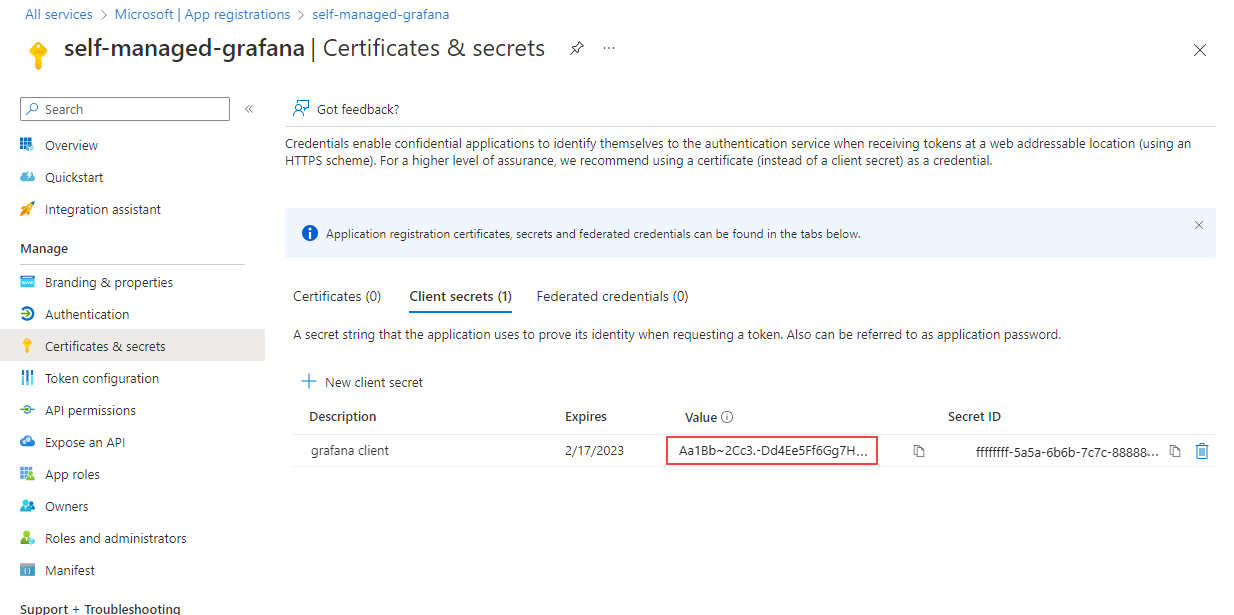Copy the Secret ID to clipboard

click(x=1175, y=451)
